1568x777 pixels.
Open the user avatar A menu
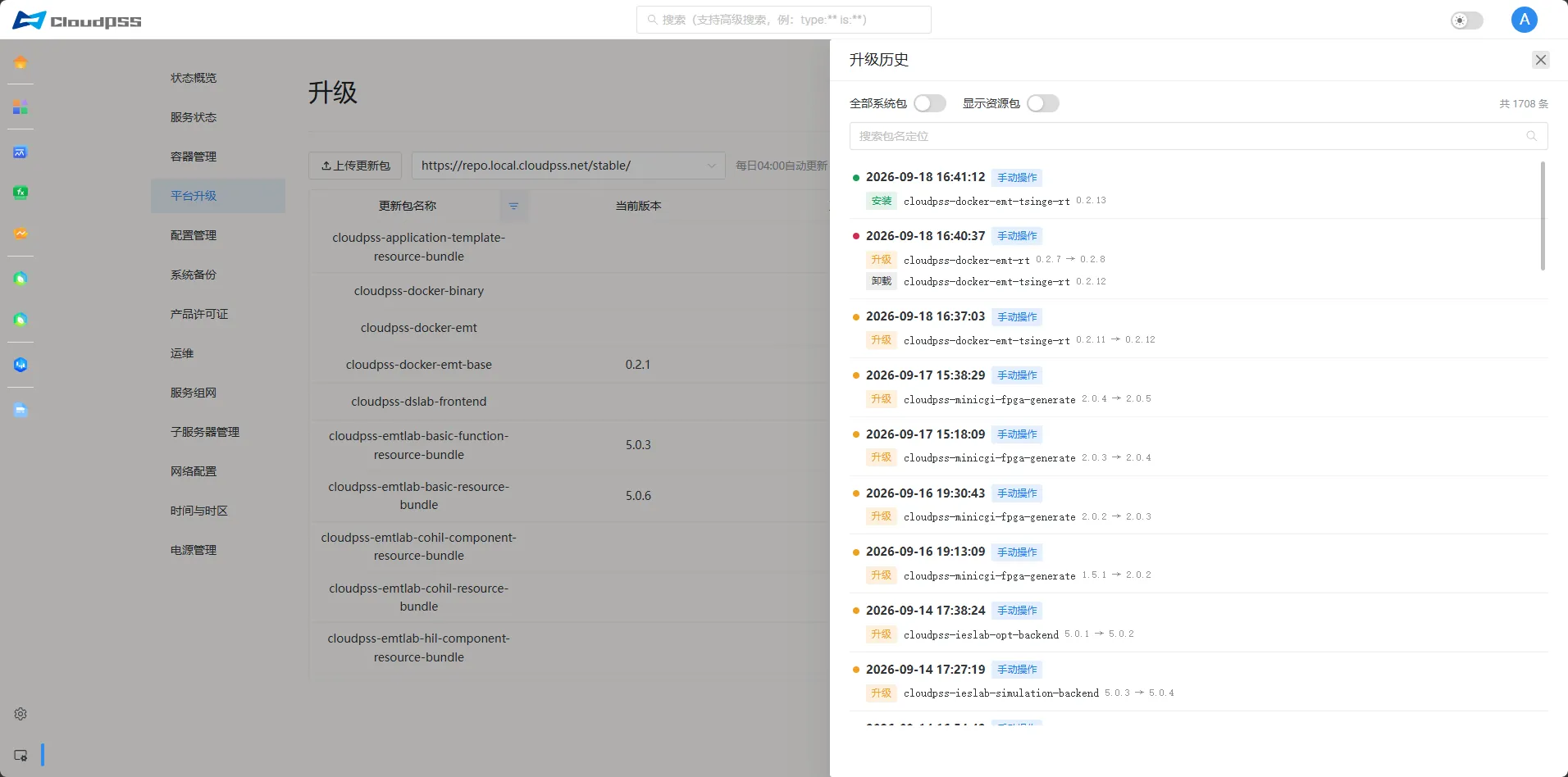pyautogui.click(x=1524, y=20)
